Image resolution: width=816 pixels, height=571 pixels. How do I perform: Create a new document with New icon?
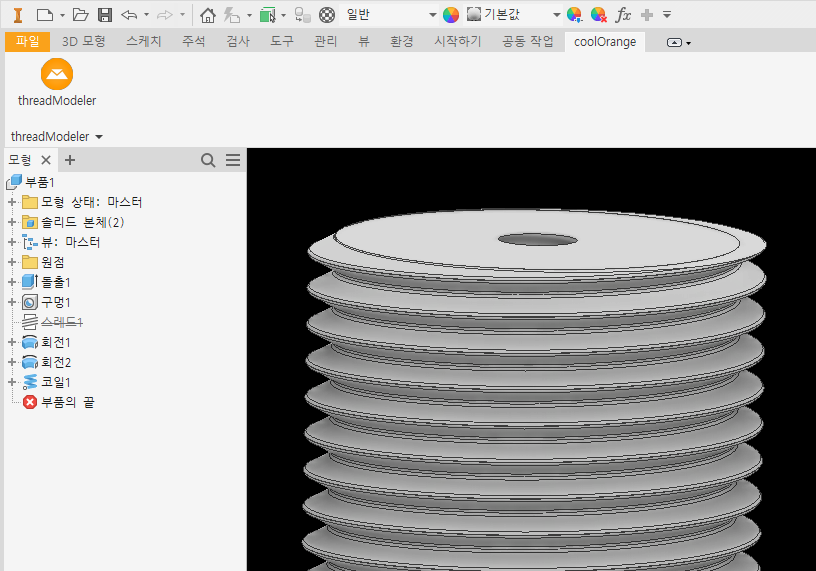pos(45,15)
